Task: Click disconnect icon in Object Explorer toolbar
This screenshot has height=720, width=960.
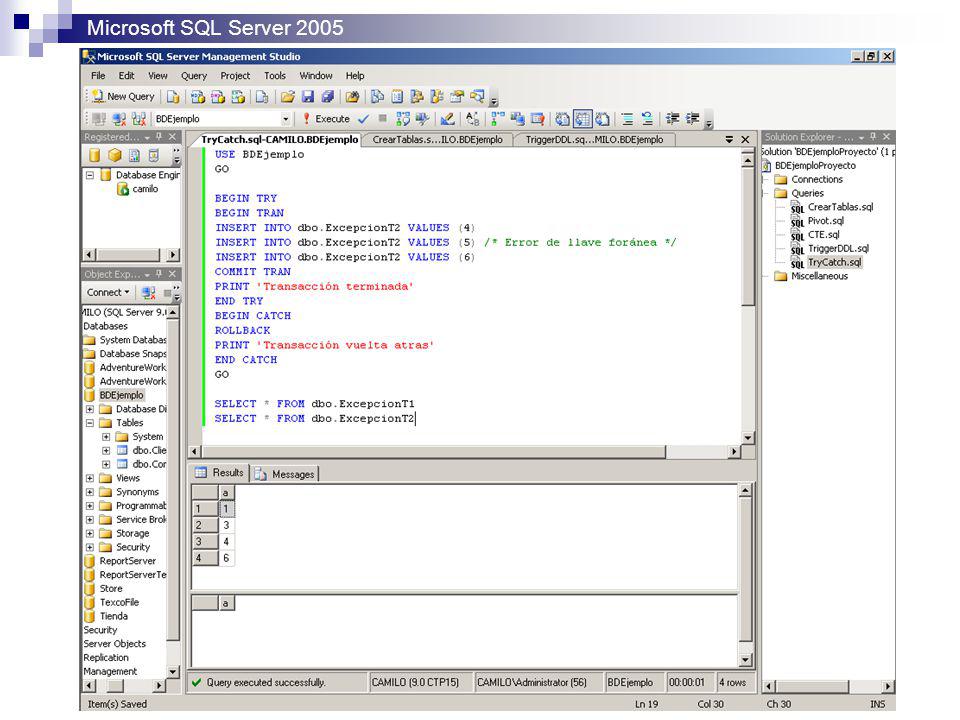Action: [148, 293]
